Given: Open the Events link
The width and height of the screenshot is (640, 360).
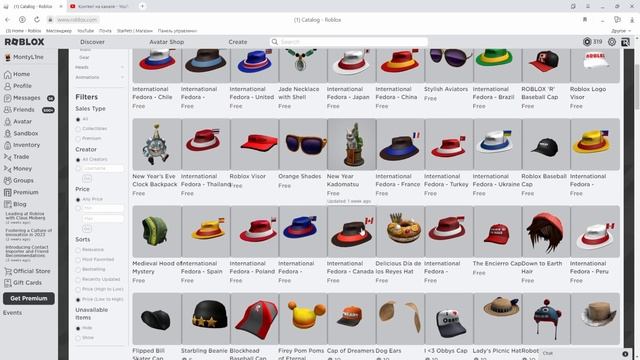Looking at the screenshot, I should [x=12, y=313].
